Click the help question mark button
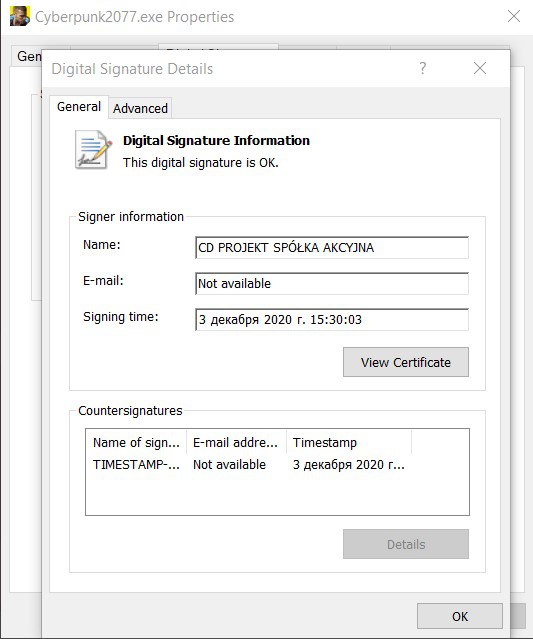Screen dimensions: 533x639 click(423, 68)
